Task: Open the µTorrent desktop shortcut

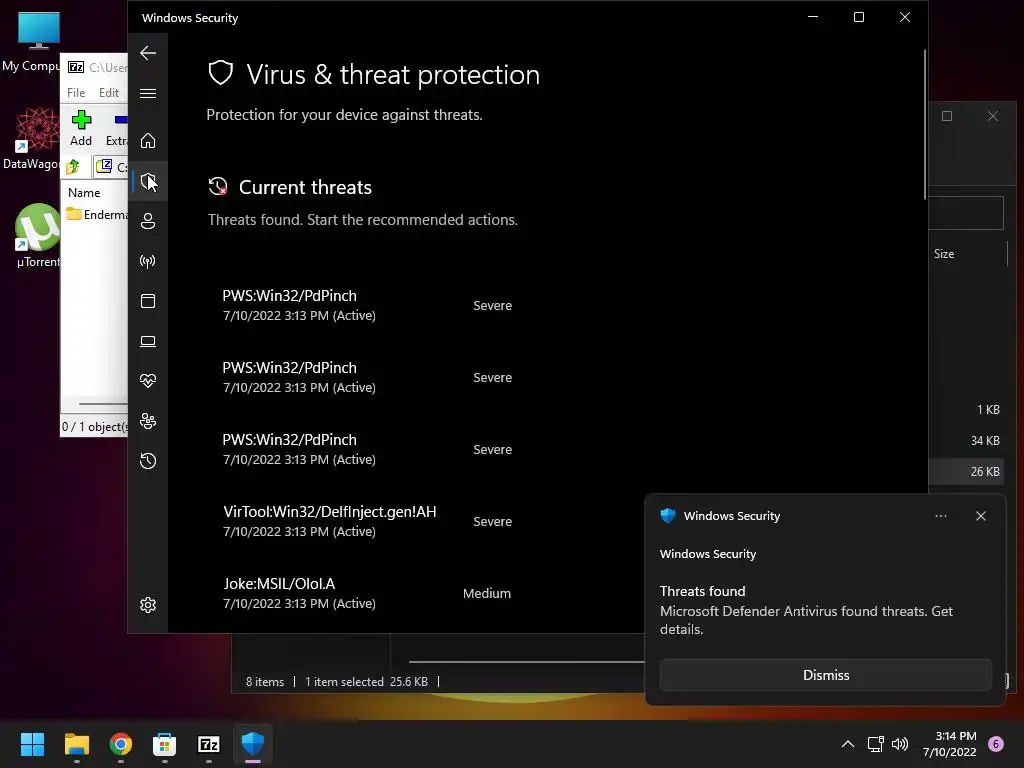Action: coord(37,236)
